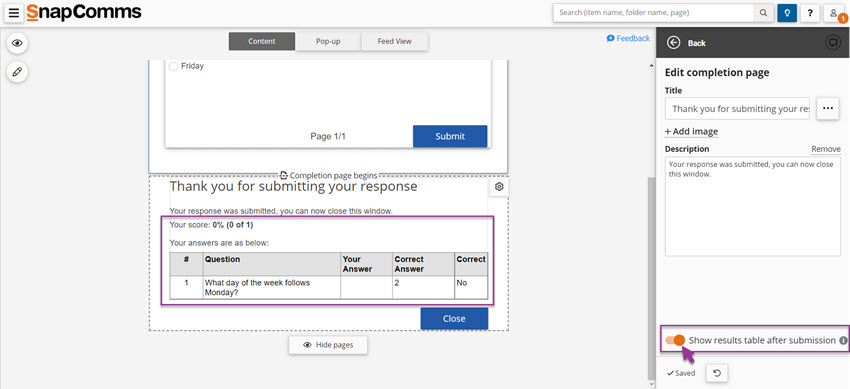Screen dimensions: 850x389
Task: Click the SnapComms logo
Action: pos(84,12)
